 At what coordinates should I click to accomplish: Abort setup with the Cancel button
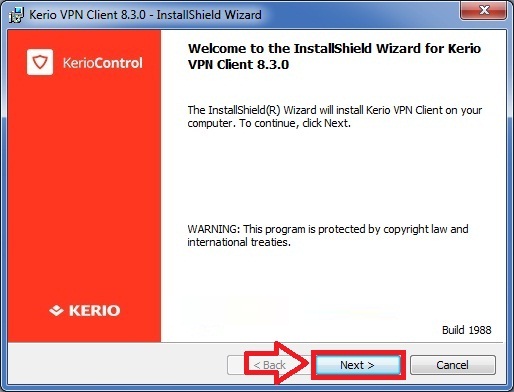[x=452, y=365]
